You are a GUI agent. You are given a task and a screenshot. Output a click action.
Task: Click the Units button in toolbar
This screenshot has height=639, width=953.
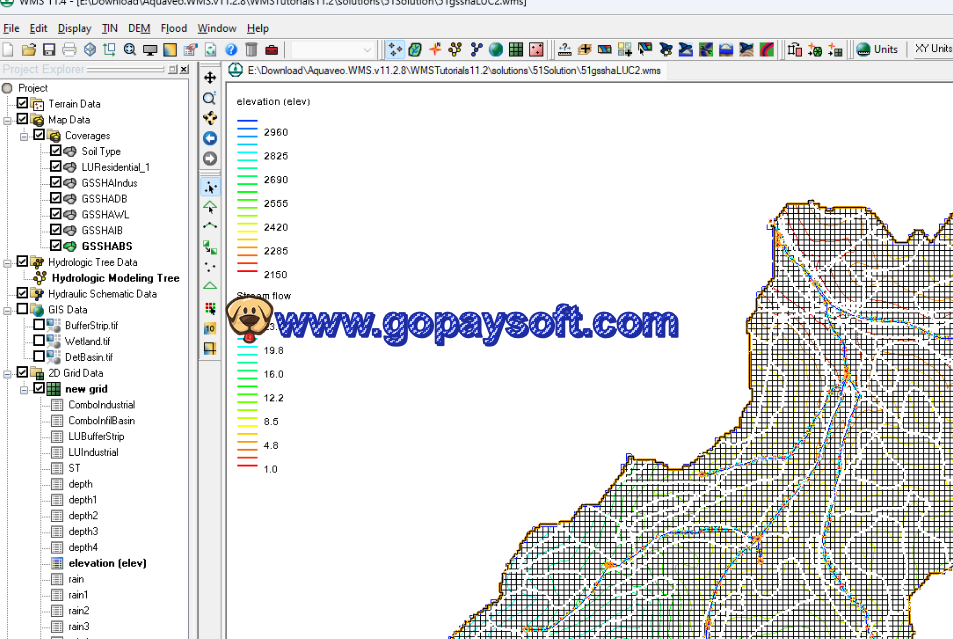877,49
